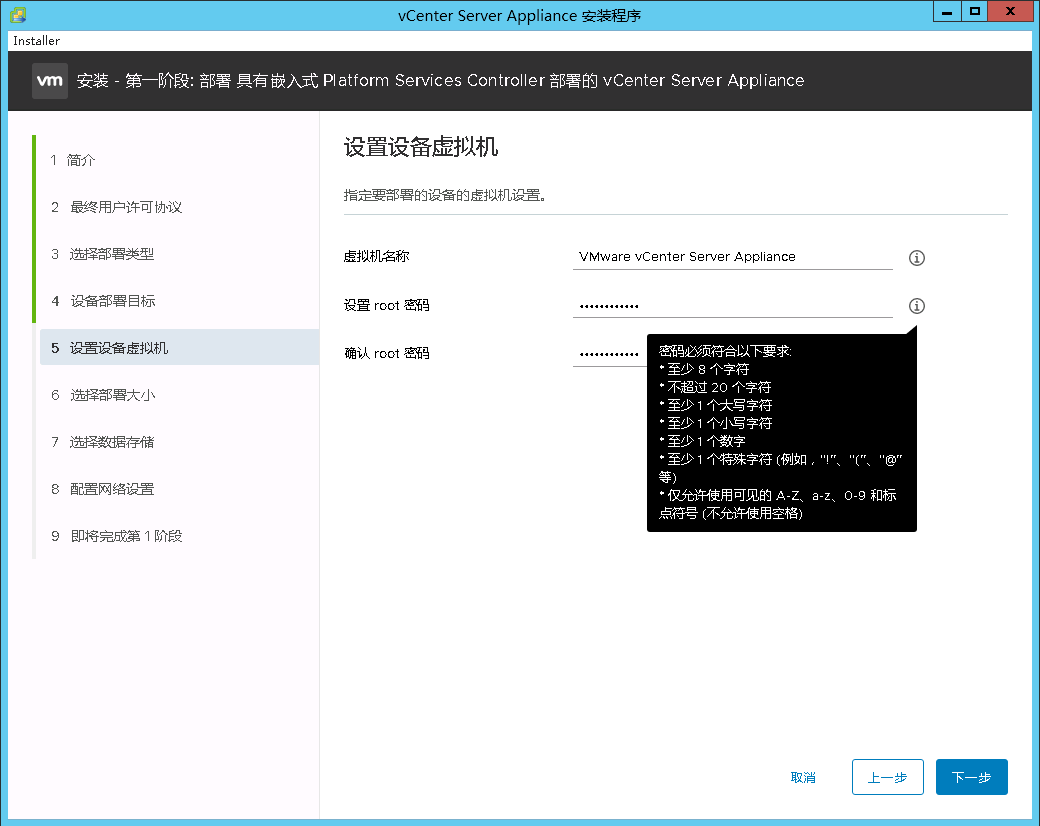Click the 虚拟机名称 input field
The width and height of the screenshot is (1040, 826).
pos(732,257)
